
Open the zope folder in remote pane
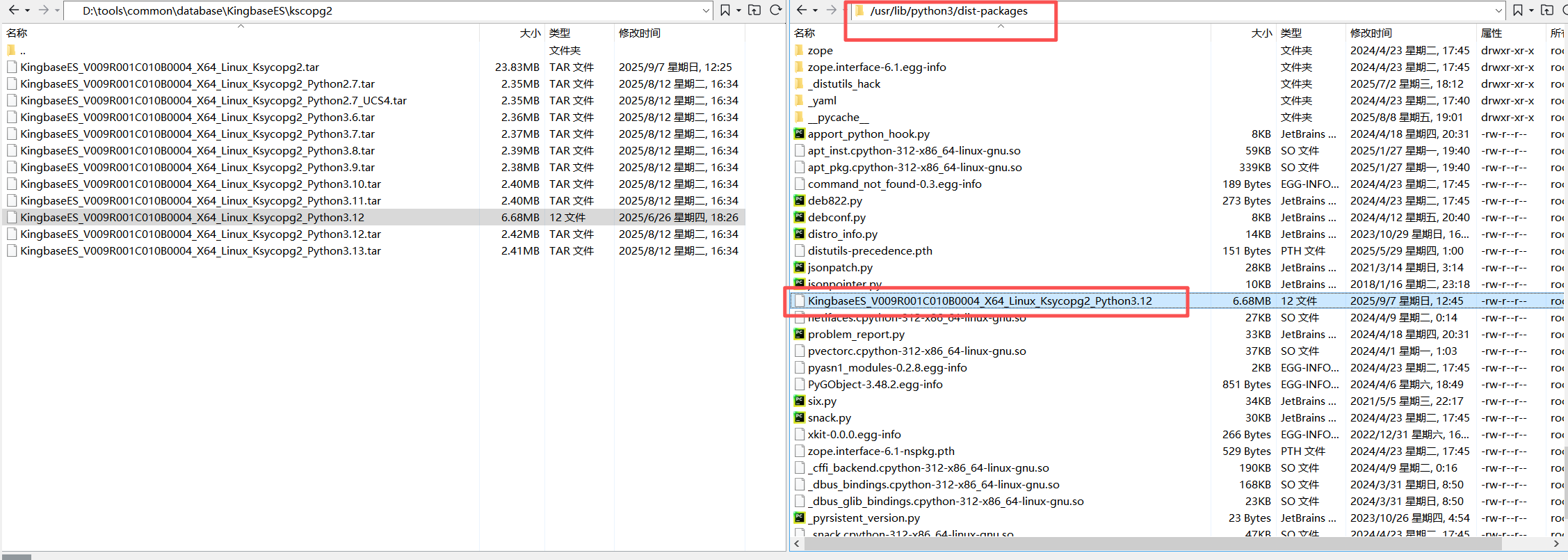820,51
